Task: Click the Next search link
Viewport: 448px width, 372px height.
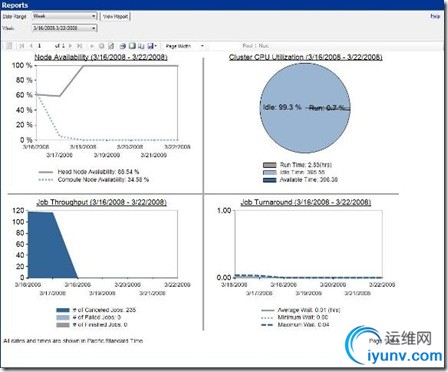Action: 263,46
